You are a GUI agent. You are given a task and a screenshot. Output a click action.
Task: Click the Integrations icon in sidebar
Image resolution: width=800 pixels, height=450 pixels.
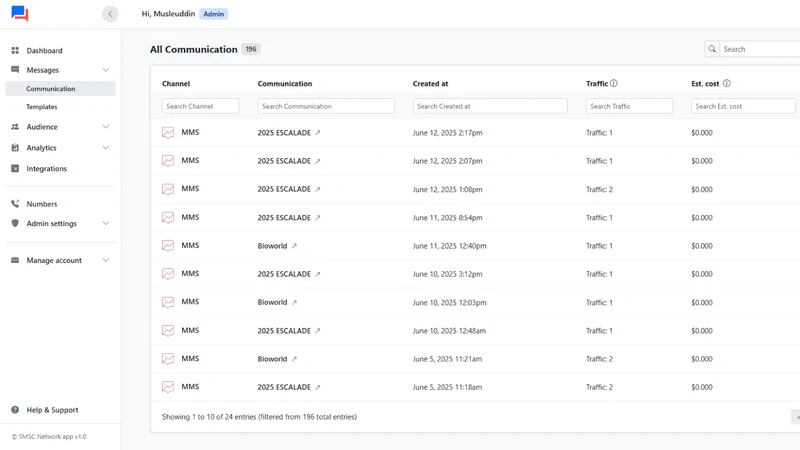pyautogui.click(x=15, y=168)
